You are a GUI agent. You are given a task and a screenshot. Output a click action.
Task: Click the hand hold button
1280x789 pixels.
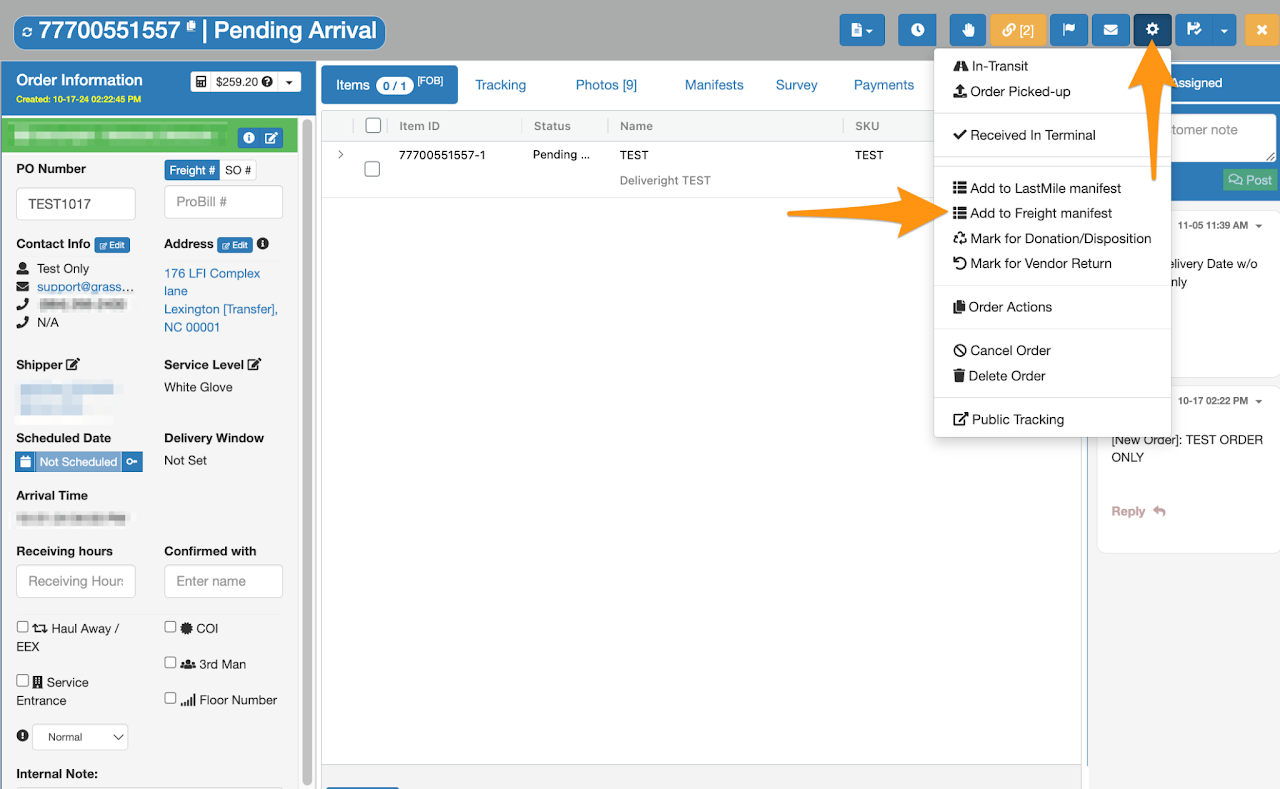pyautogui.click(x=968, y=30)
